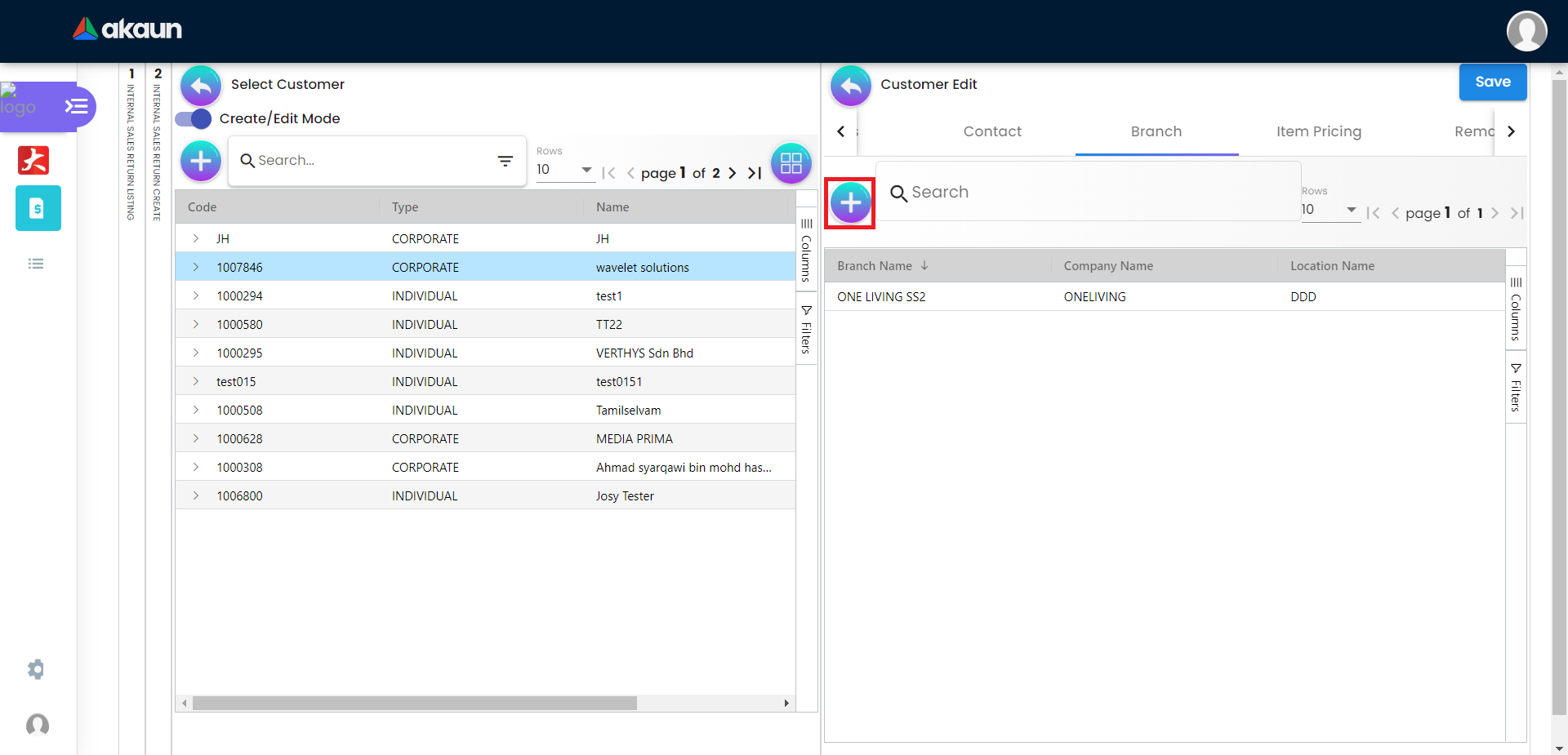This screenshot has height=755, width=1568.
Task: Click the horizontal scrollbar in customer table
Action: point(415,703)
